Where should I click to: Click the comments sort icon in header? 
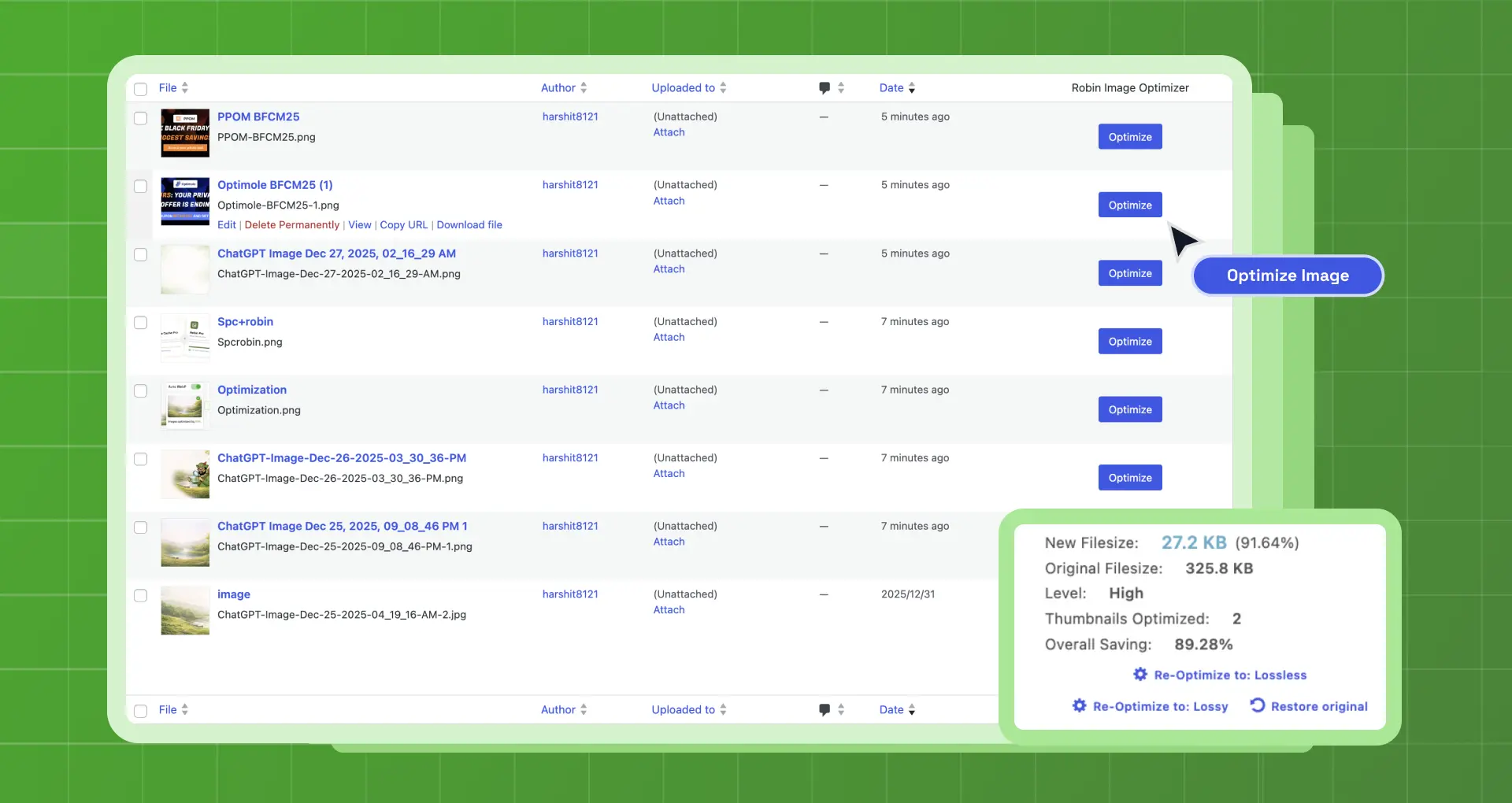pos(839,87)
